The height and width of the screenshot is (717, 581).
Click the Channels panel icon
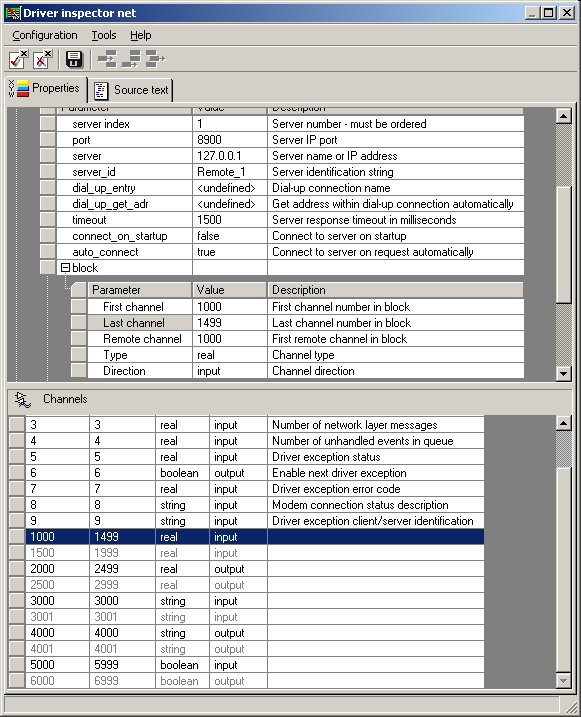[x=22, y=399]
